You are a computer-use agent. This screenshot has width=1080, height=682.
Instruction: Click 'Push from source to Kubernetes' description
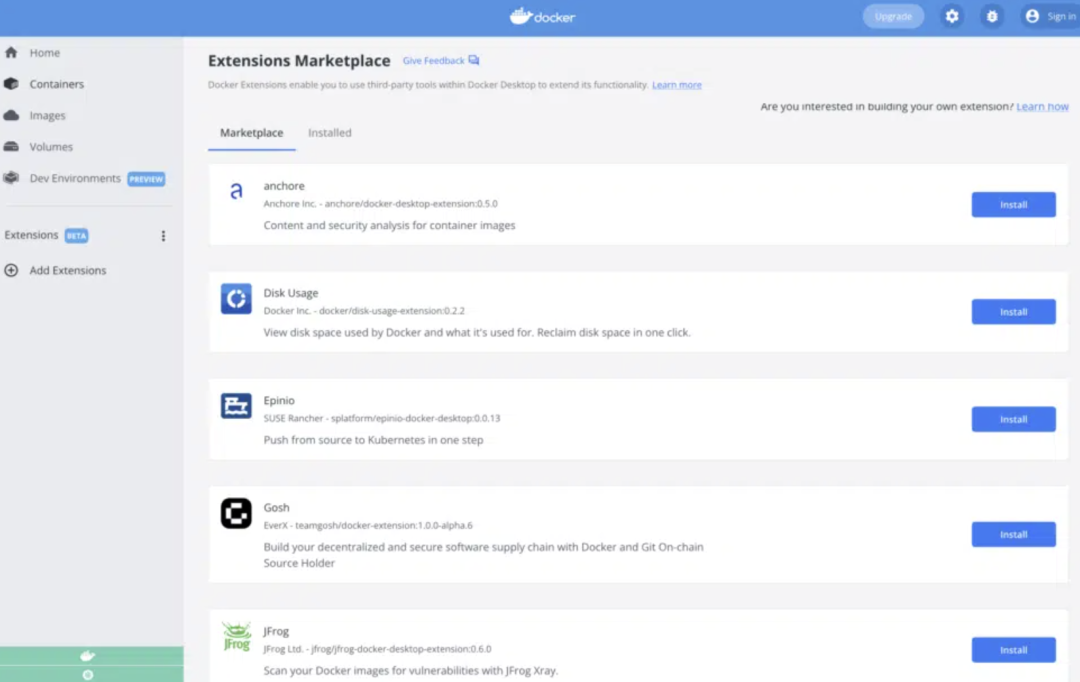tap(373, 440)
